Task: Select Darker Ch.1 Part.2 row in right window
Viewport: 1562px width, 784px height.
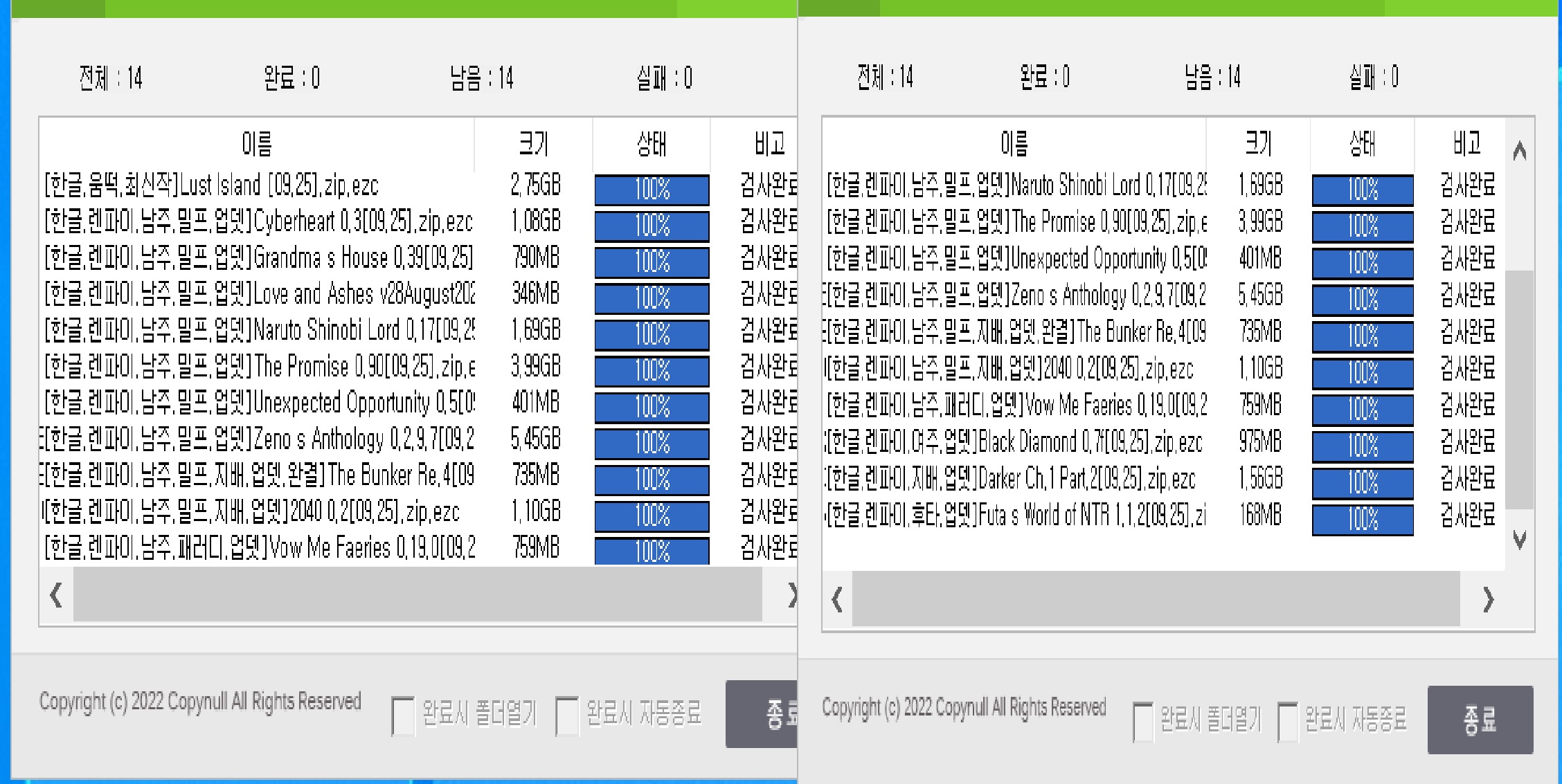Action: [x=1164, y=479]
